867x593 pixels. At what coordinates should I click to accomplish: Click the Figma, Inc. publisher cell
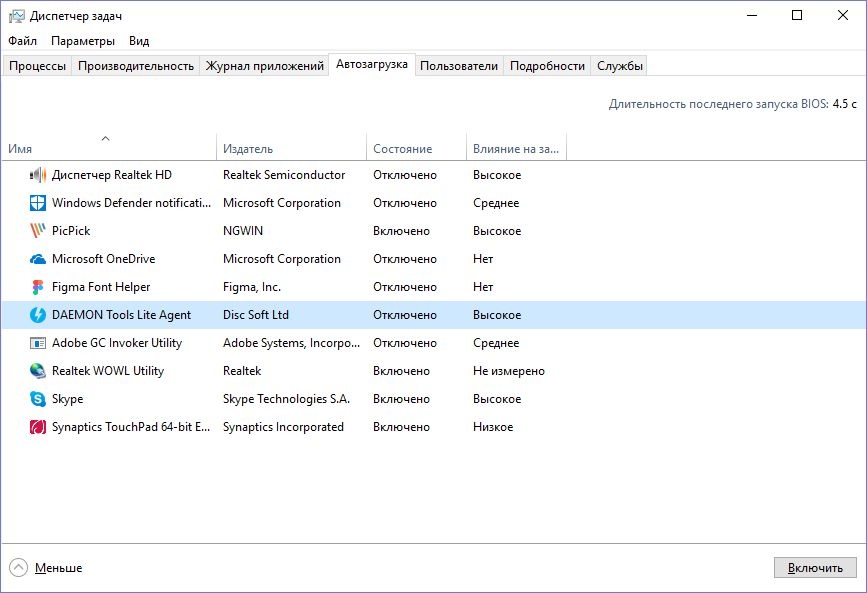252,287
